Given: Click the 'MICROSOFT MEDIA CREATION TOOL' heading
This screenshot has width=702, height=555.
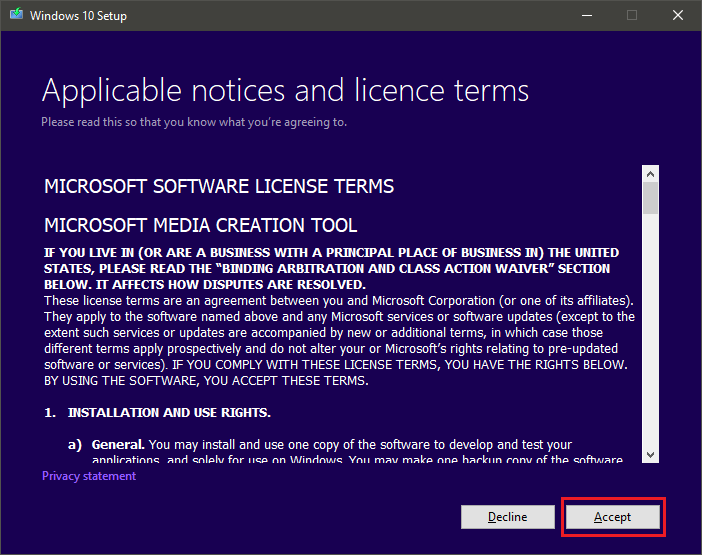Looking at the screenshot, I should tap(201, 225).
